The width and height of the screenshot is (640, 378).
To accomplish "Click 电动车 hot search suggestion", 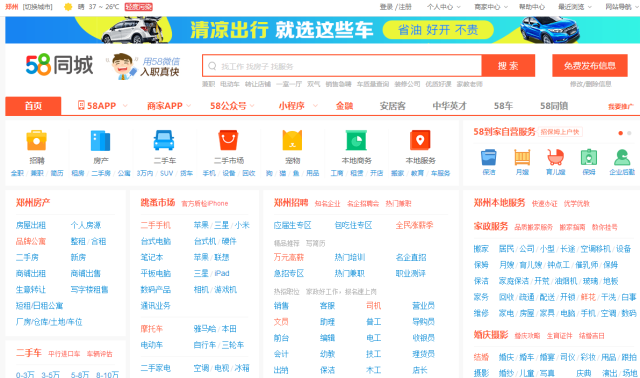I will click(229, 84).
